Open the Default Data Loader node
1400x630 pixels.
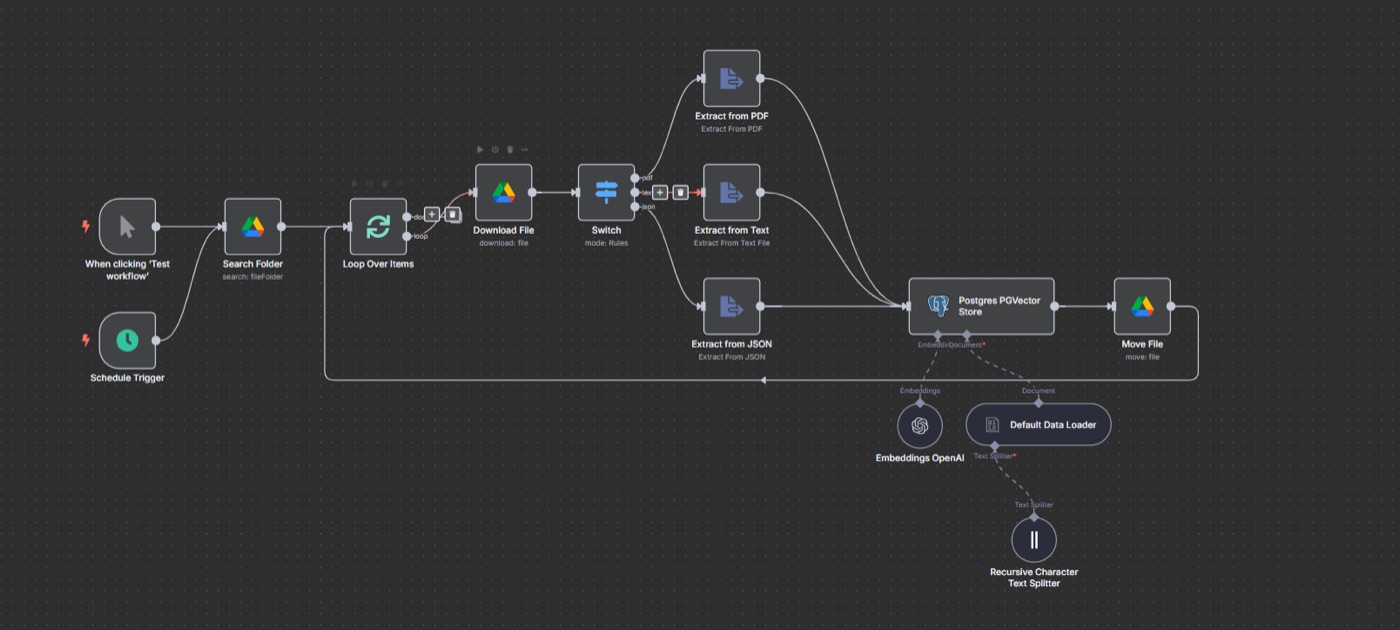click(x=1038, y=425)
